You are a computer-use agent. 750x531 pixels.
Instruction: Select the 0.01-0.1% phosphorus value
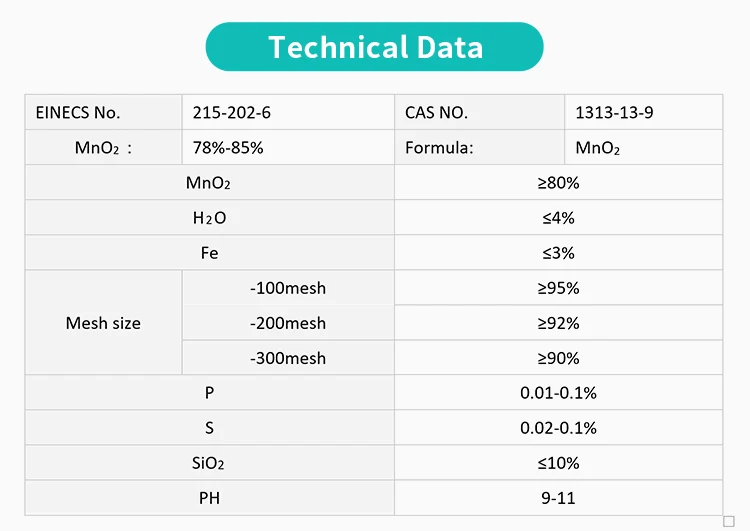point(558,393)
